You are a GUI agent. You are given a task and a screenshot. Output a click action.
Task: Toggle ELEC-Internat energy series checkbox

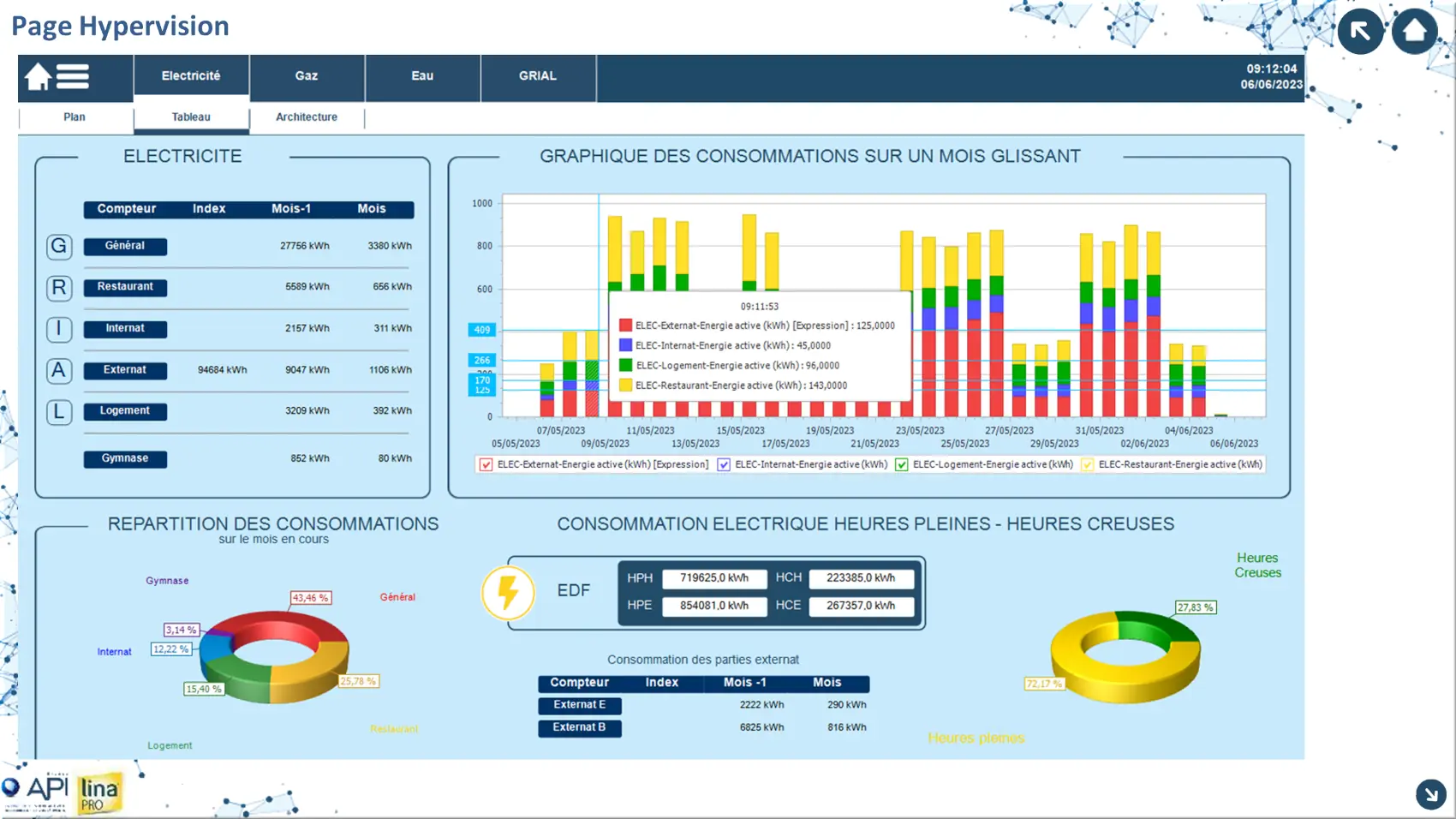coord(724,465)
